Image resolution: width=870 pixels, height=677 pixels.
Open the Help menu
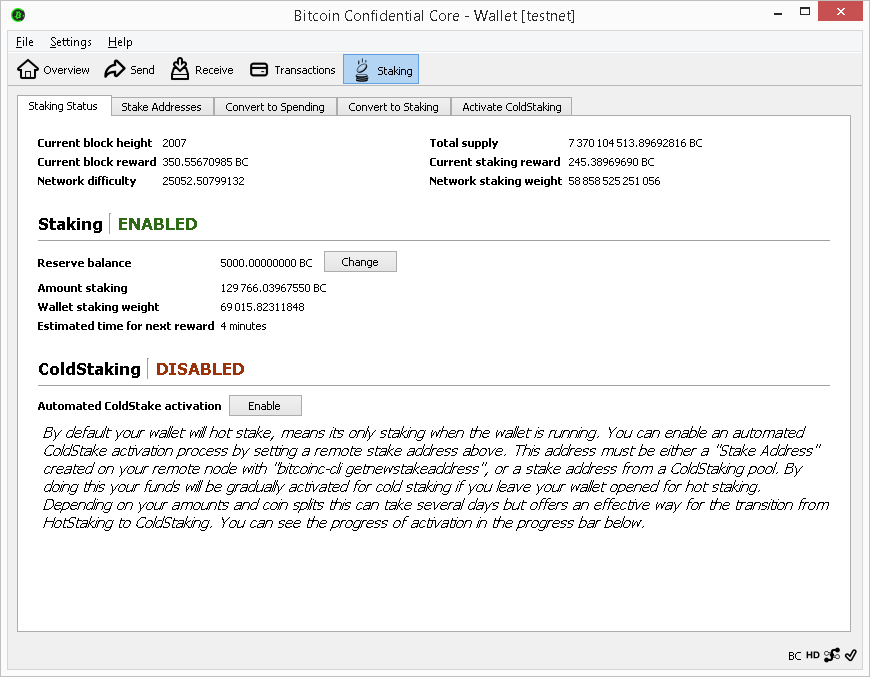click(x=120, y=42)
